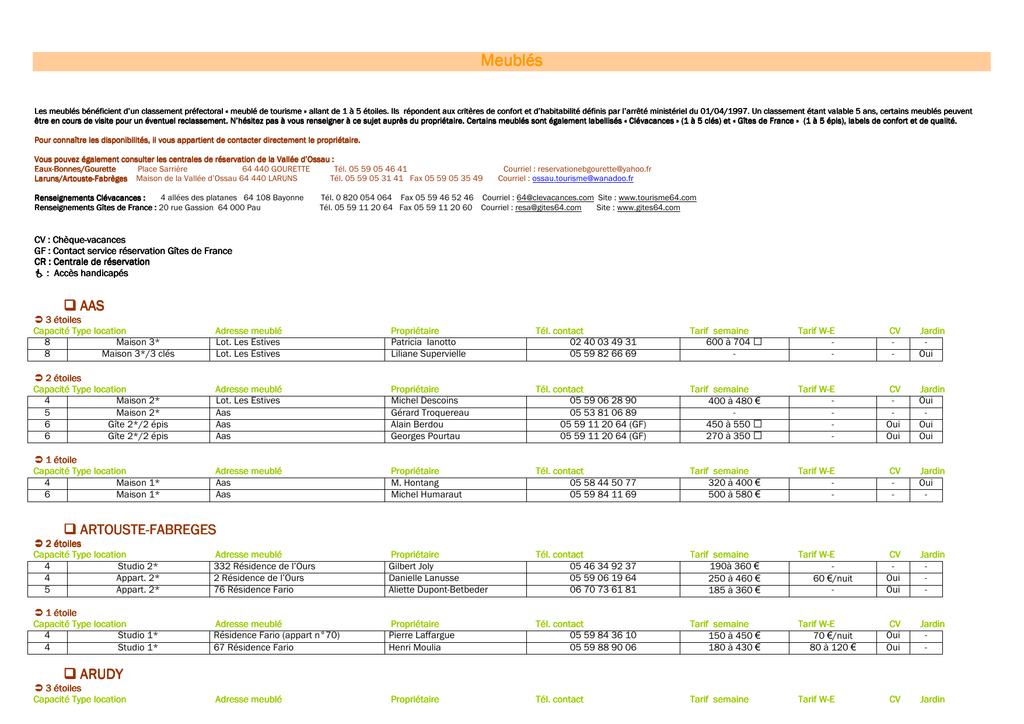This screenshot has height=724, width=1024.
Task: Visit the www.tourisme64.com website link
Action: (657, 198)
